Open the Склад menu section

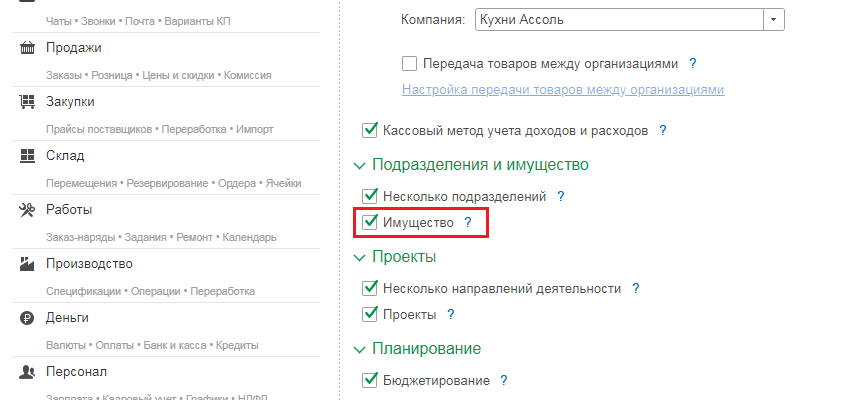65,156
